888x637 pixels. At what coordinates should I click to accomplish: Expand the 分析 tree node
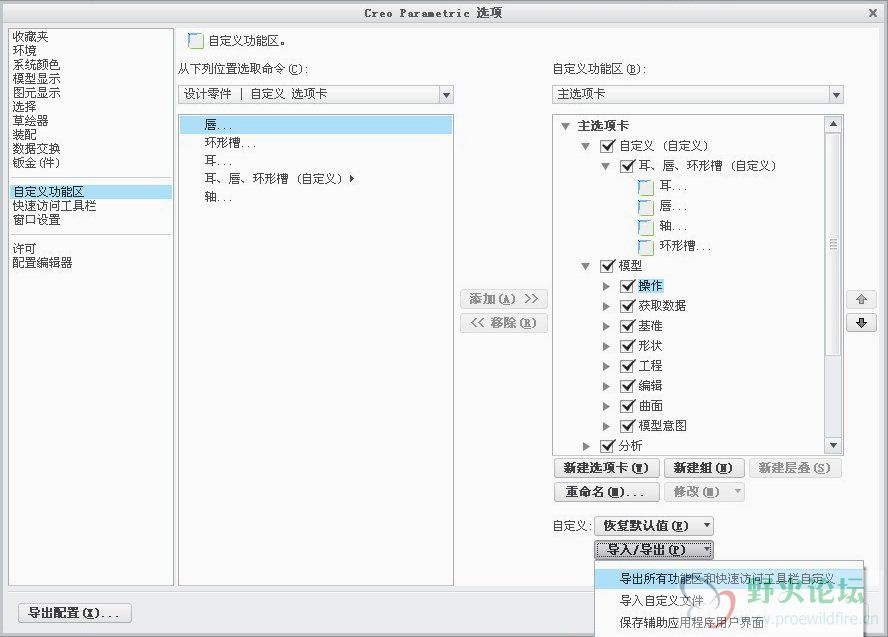[586, 446]
